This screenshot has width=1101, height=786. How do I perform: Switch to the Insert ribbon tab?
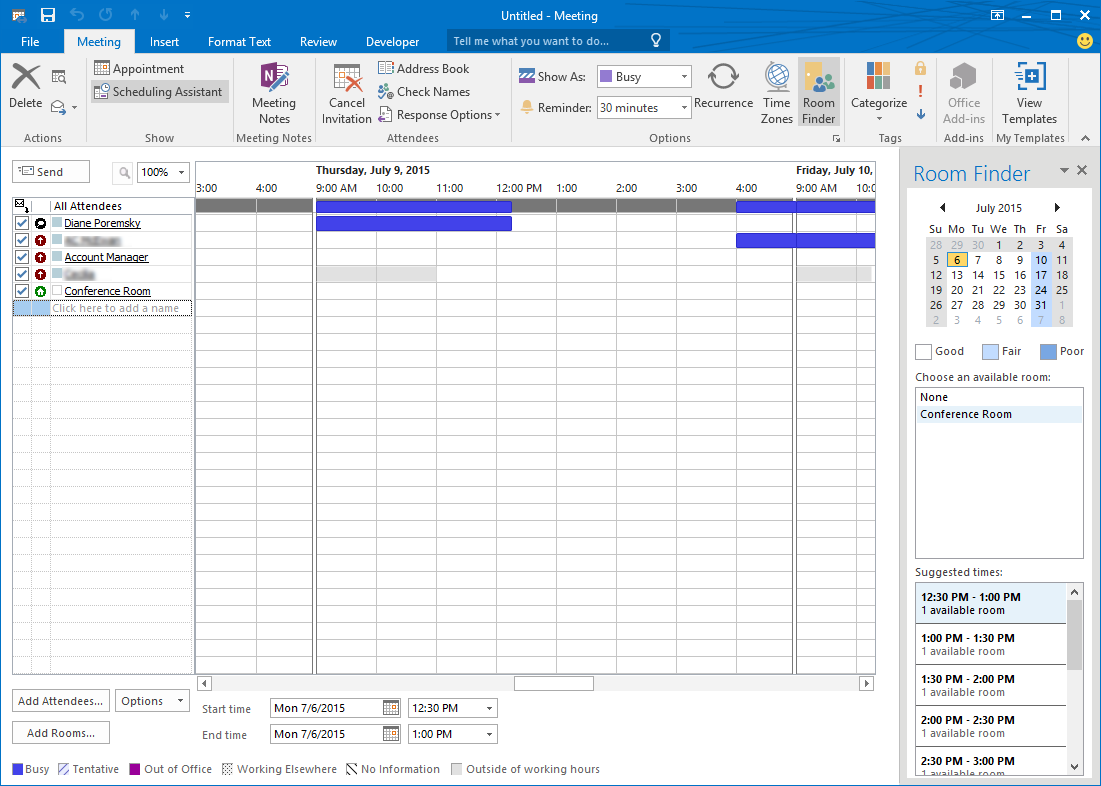(163, 41)
